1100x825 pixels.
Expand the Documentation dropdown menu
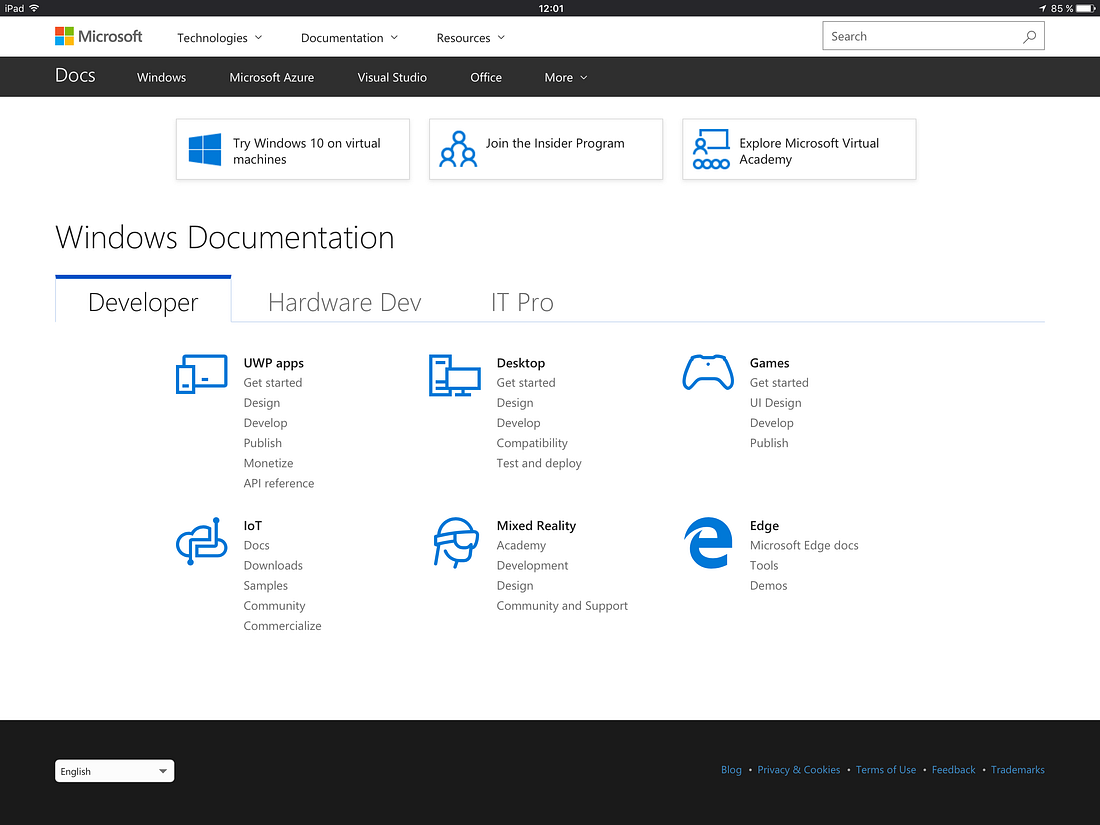coord(349,38)
